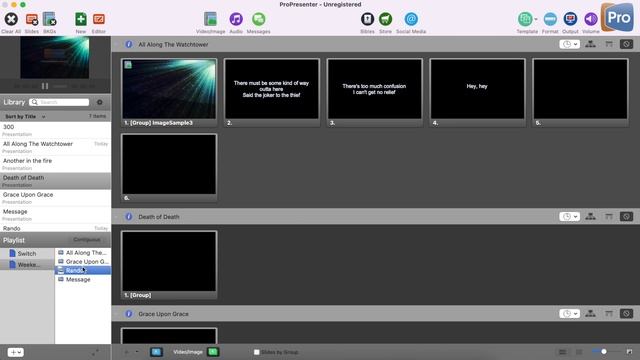This screenshot has height=360, width=640.
Task: Click the Clear All toolbar icon
Action: click(x=11, y=19)
